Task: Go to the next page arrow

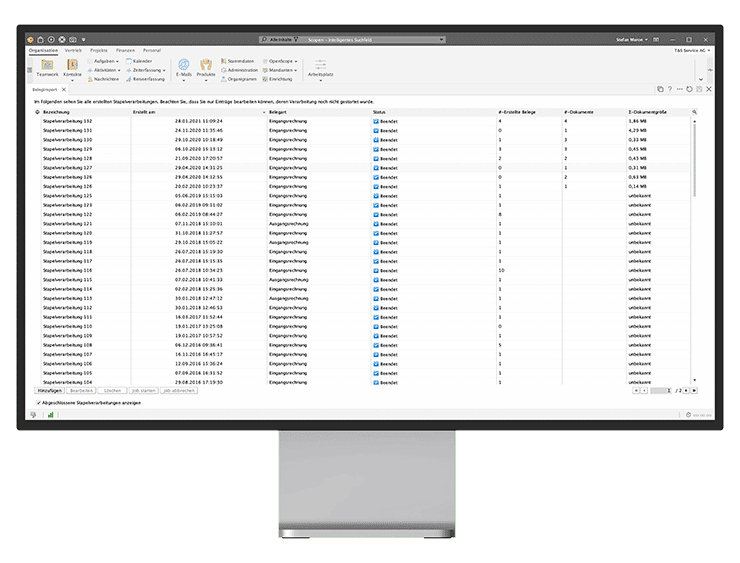Action: (687, 391)
